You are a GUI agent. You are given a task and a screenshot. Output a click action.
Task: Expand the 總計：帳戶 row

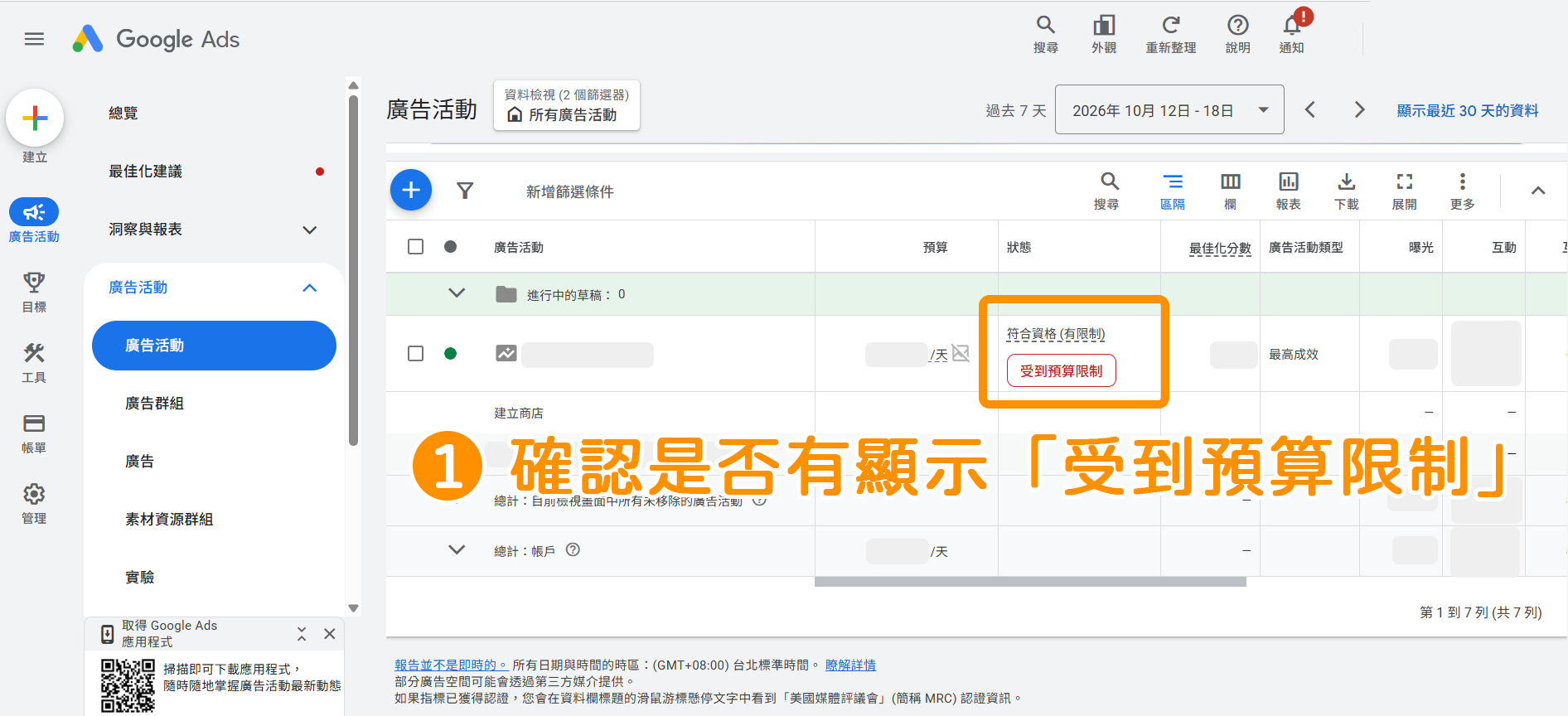coord(457,549)
